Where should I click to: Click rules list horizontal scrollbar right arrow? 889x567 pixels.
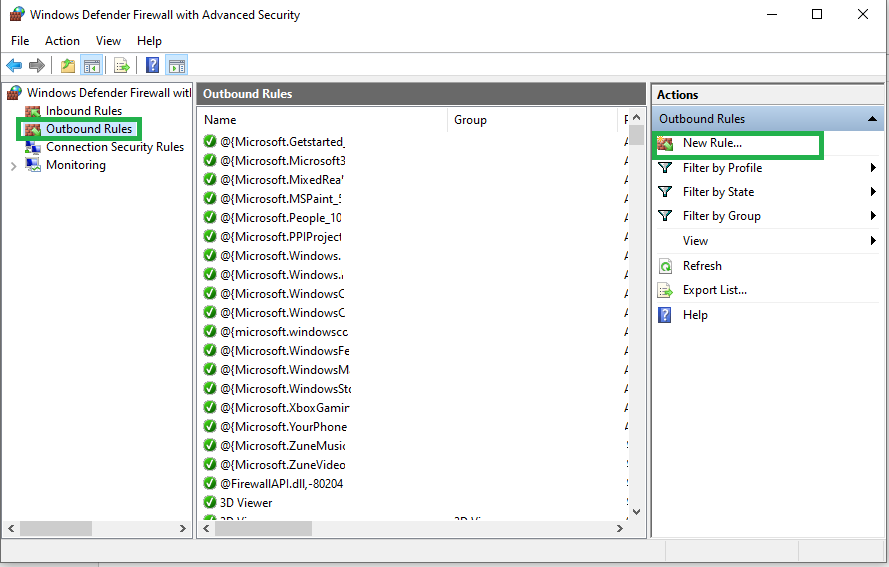[620, 528]
